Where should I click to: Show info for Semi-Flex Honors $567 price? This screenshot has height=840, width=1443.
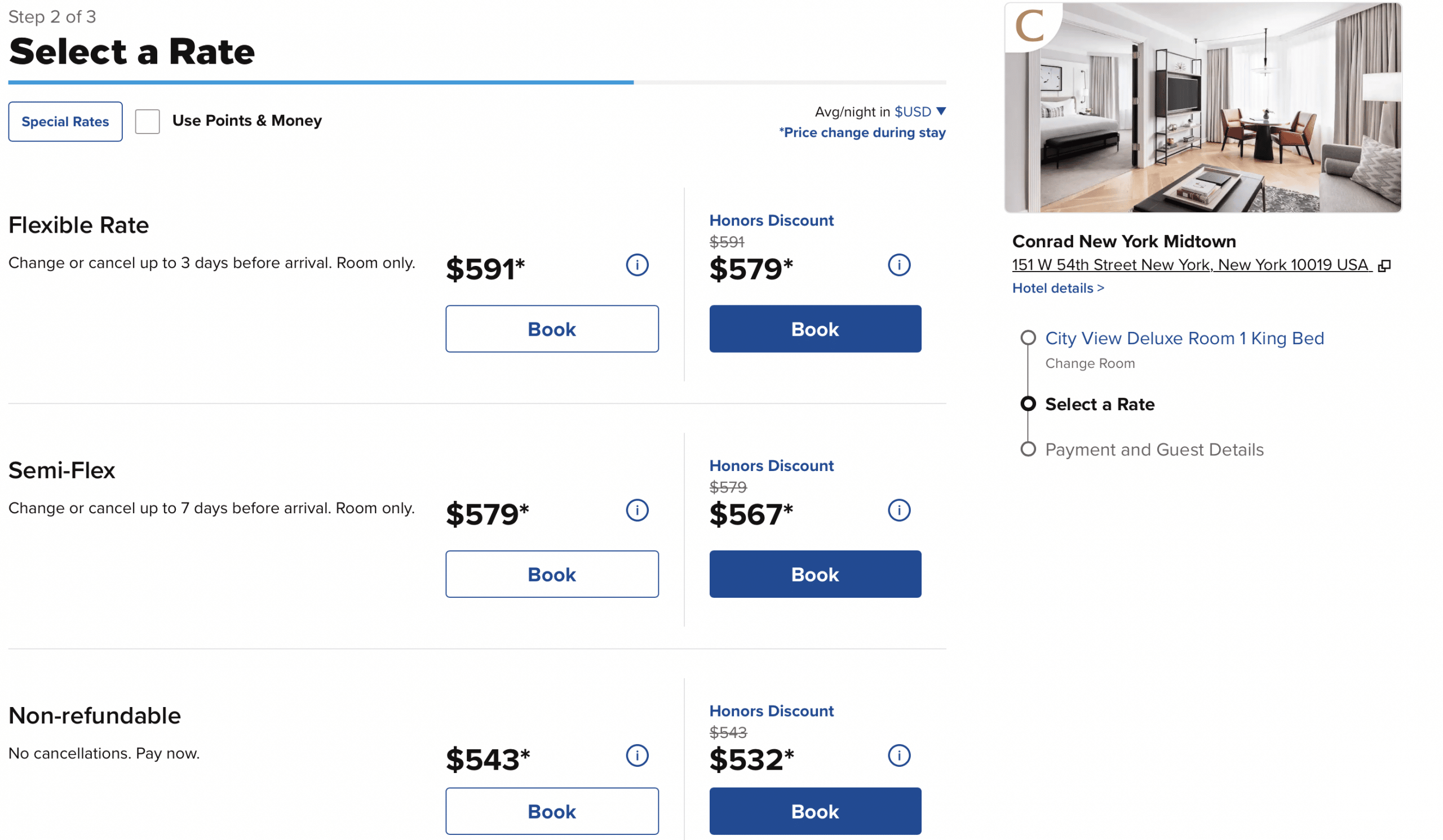[898, 510]
